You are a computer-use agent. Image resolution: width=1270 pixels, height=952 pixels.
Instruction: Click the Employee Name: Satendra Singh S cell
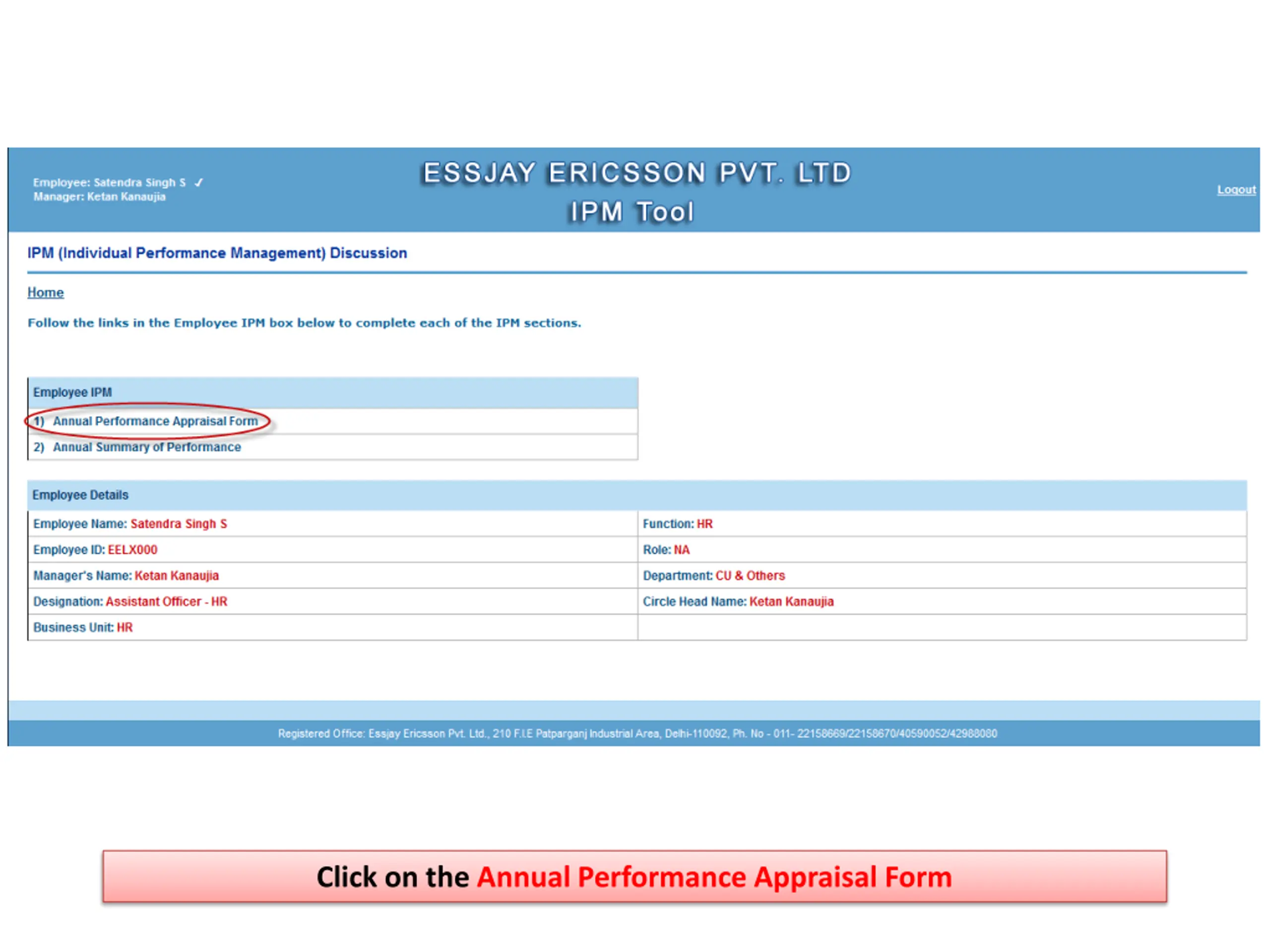coord(333,524)
